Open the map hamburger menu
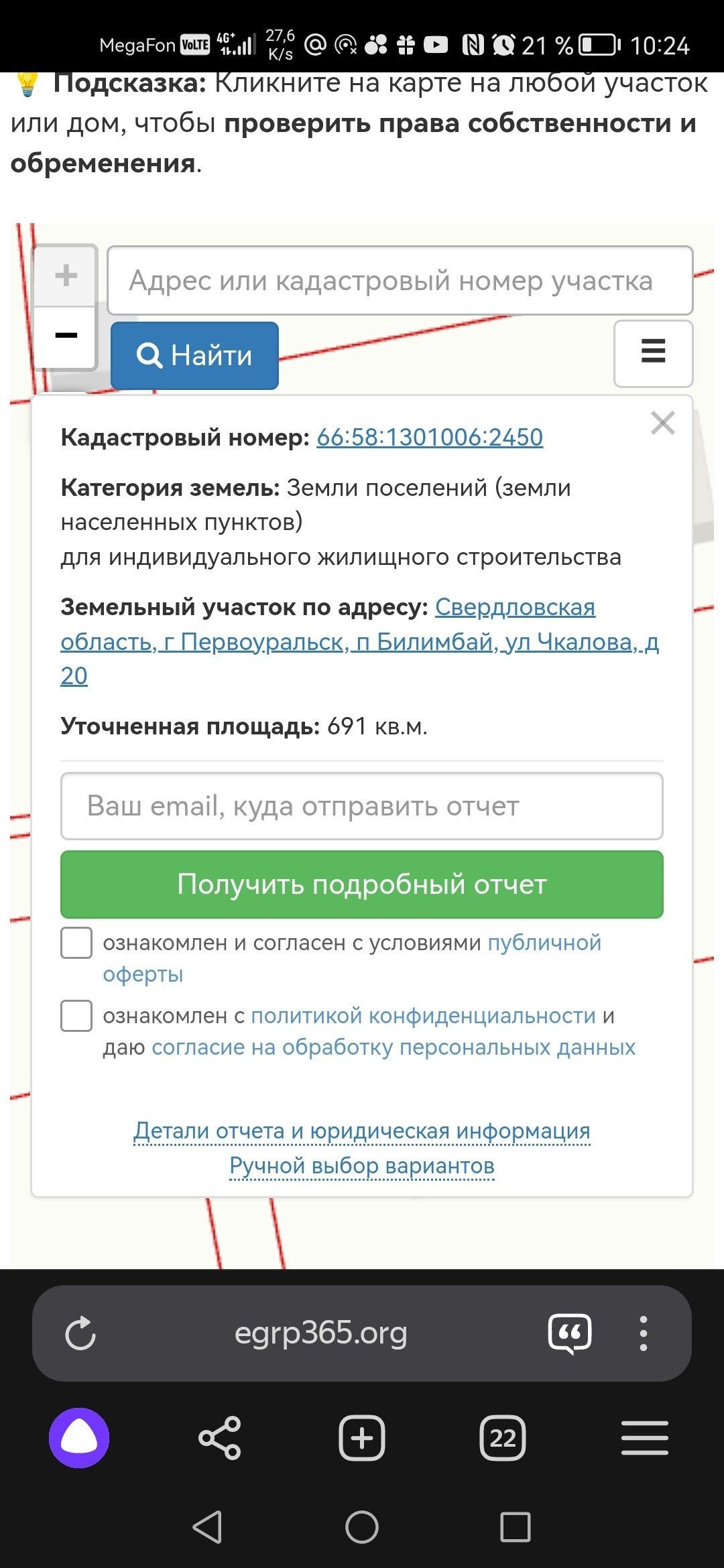Image resolution: width=724 pixels, height=1568 pixels. [653, 352]
